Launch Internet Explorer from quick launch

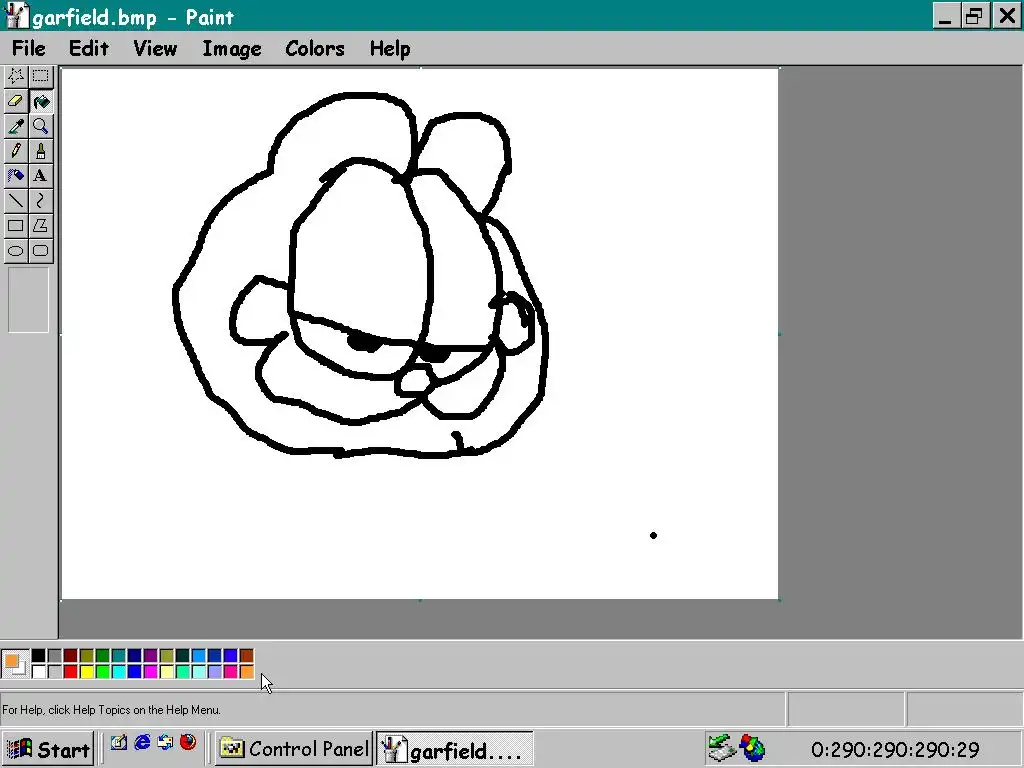[x=142, y=743]
